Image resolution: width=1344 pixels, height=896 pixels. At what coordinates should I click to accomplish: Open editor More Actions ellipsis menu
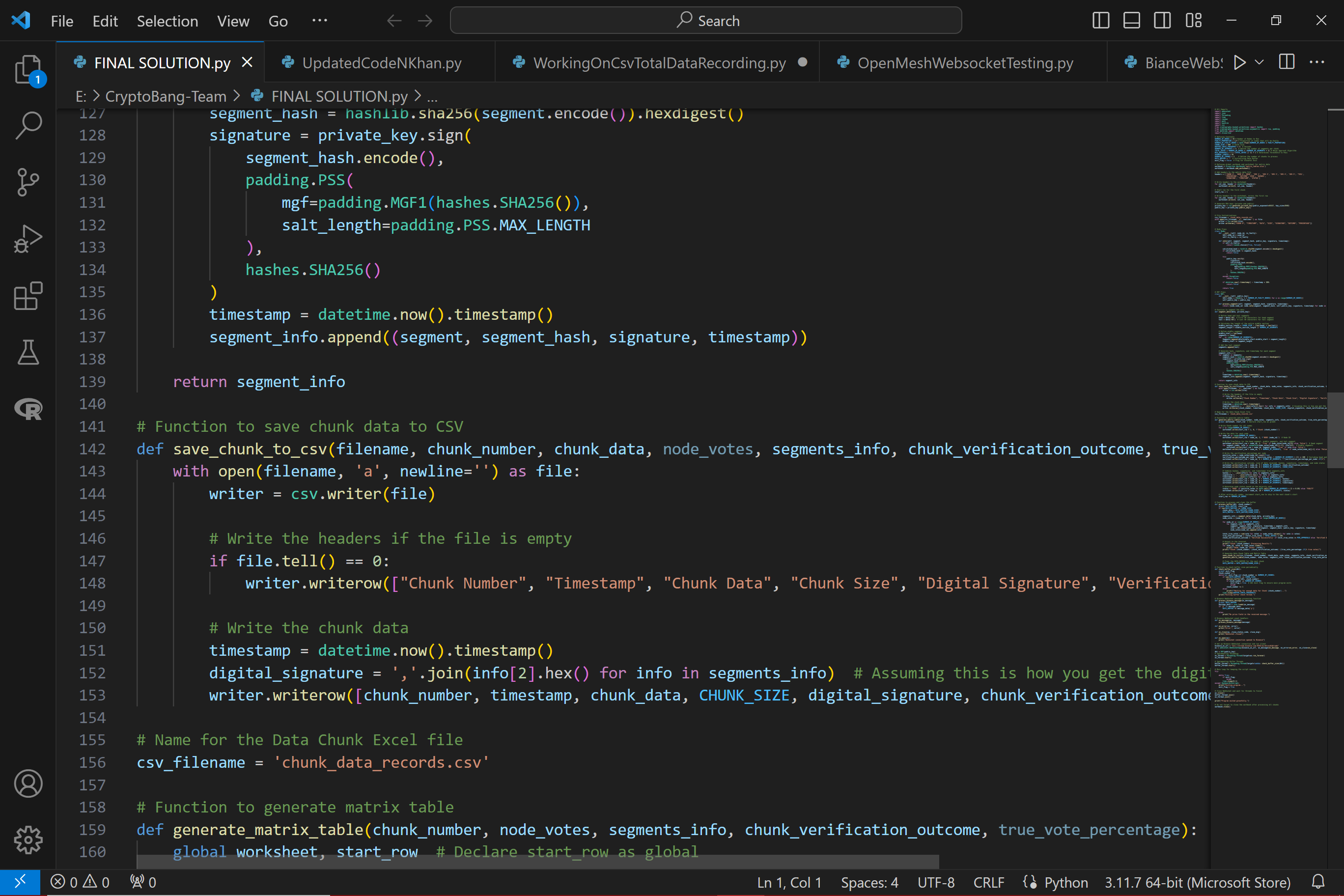click(1317, 62)
